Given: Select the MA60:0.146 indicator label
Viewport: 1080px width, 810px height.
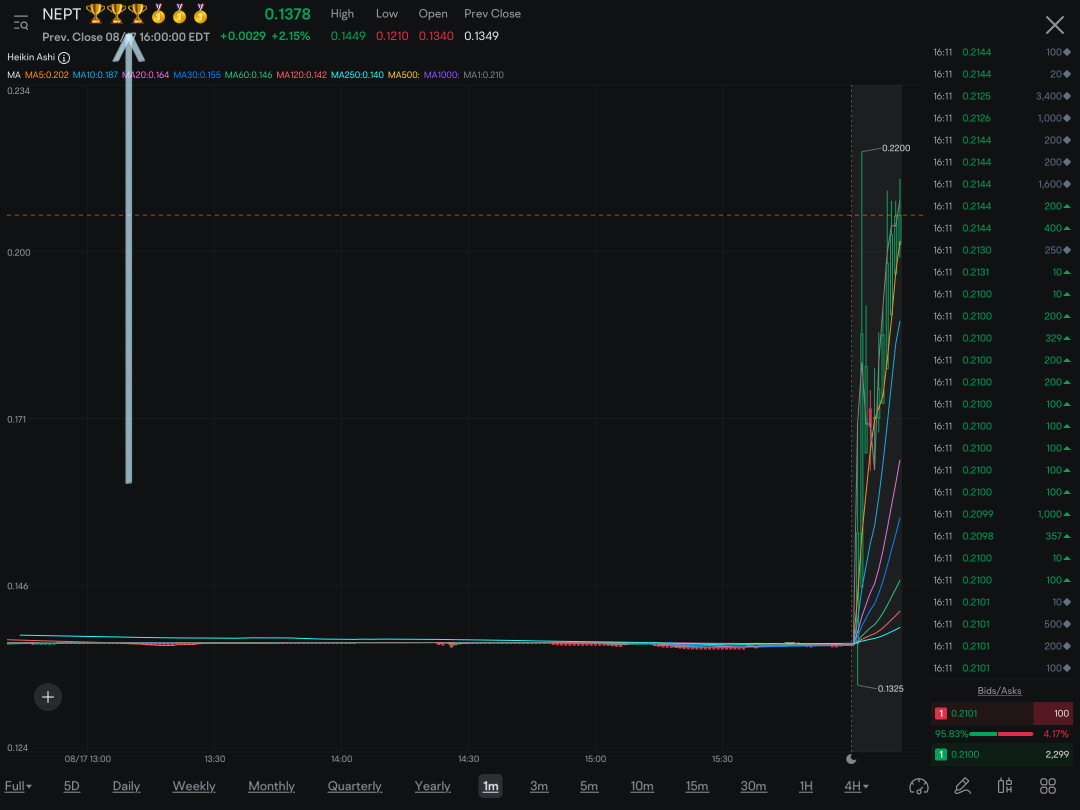Looking at the screenshot, I should click(x=249, y=75).
